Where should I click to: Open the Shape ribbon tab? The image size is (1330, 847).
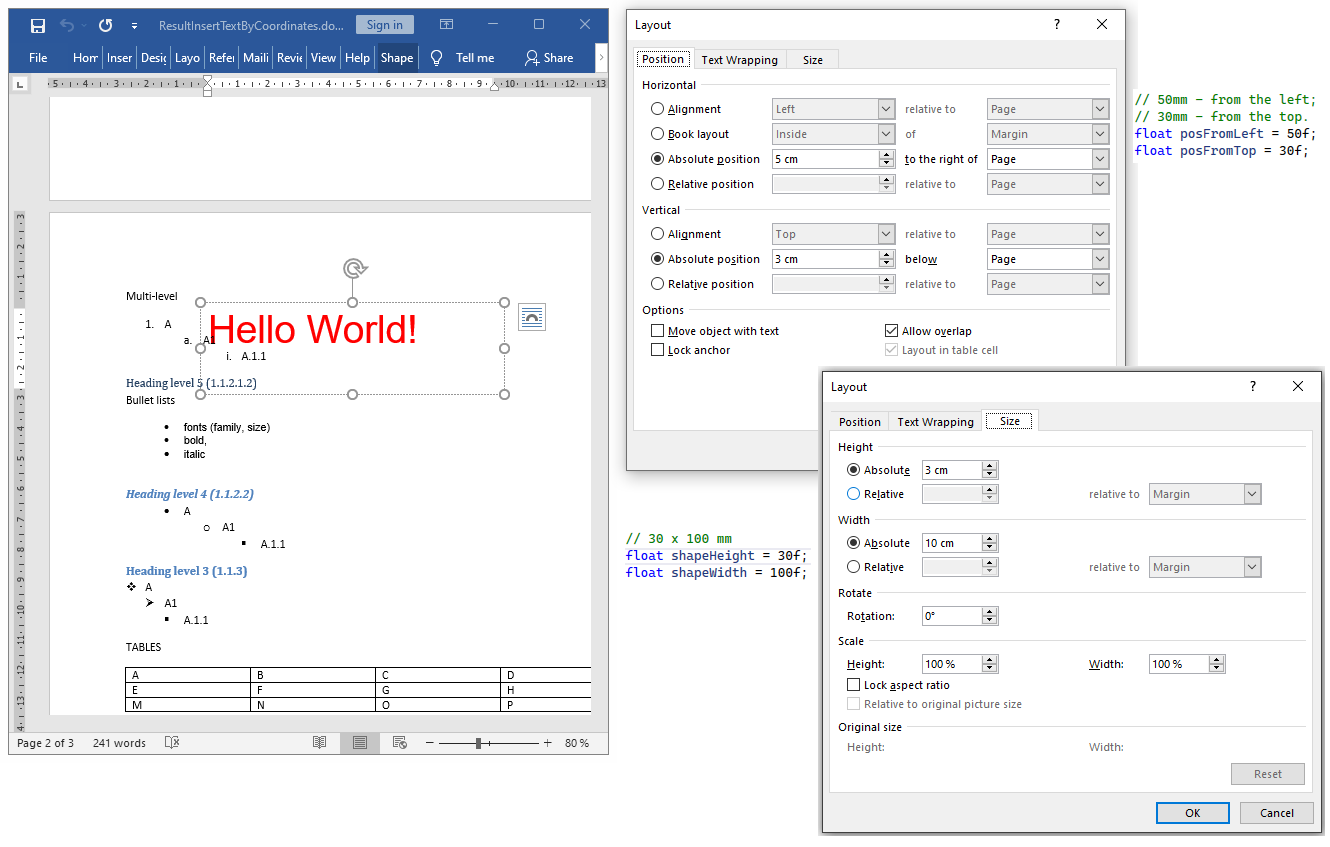point(396,58)
